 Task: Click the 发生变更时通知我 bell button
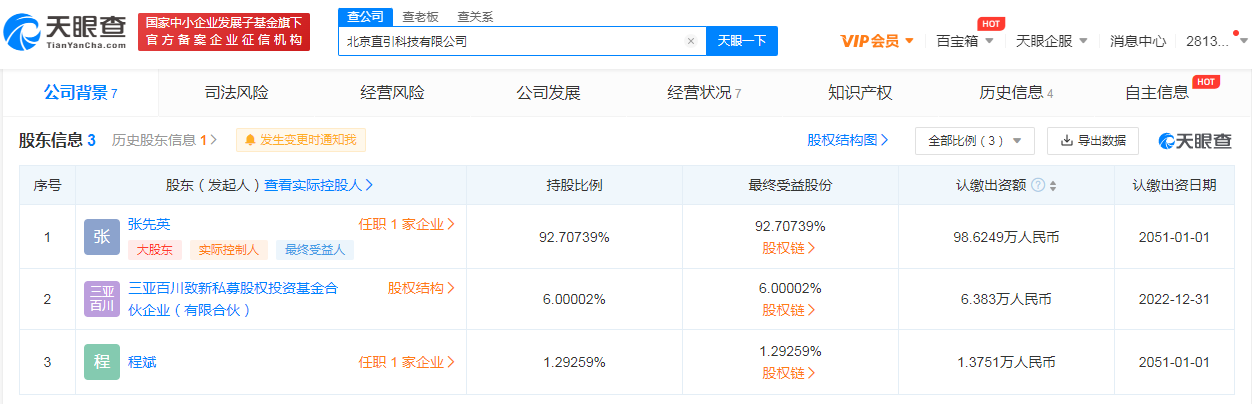click(301, 140)
